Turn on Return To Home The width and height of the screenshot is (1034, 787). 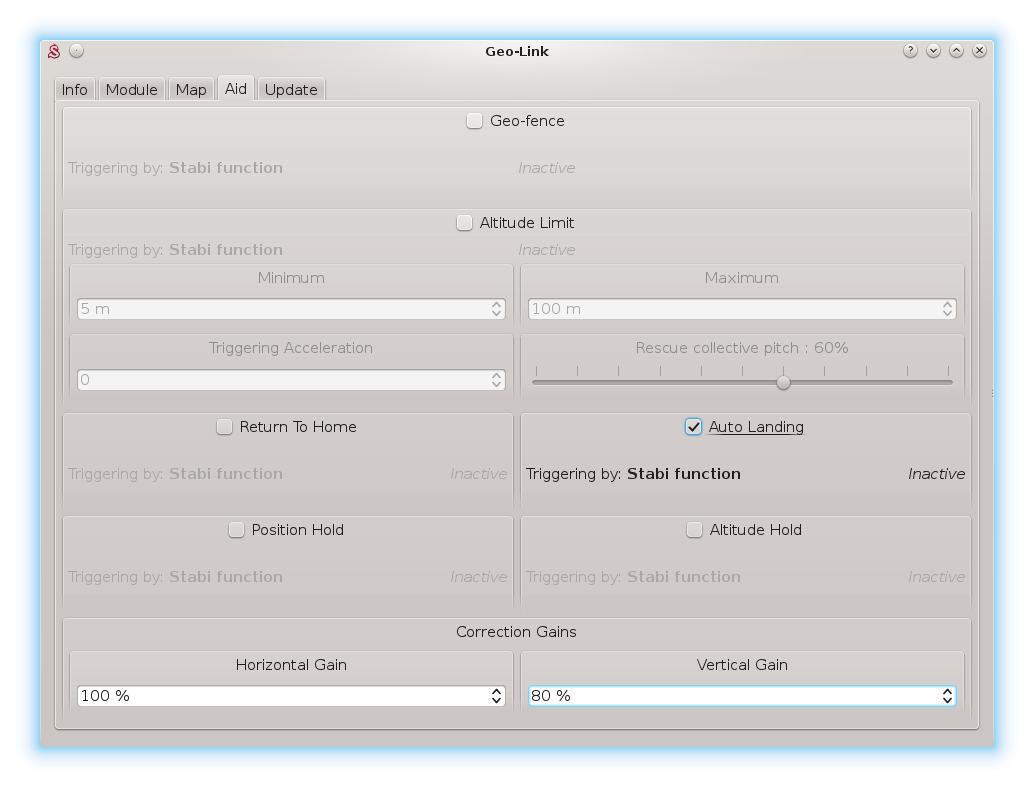[x=225, y=427]
